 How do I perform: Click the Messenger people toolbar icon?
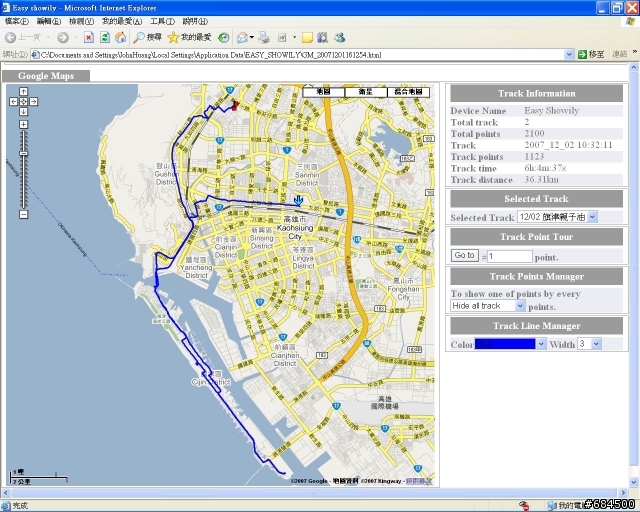pos(340,38)
